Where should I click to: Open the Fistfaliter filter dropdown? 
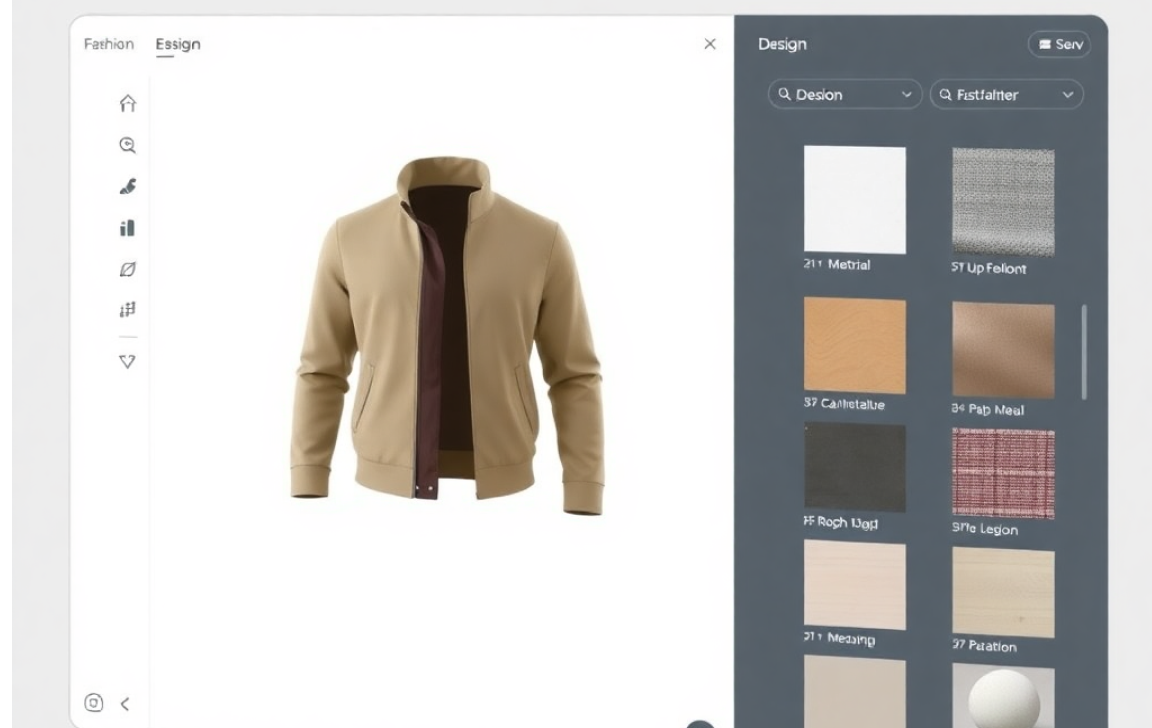pos(1006,95)
